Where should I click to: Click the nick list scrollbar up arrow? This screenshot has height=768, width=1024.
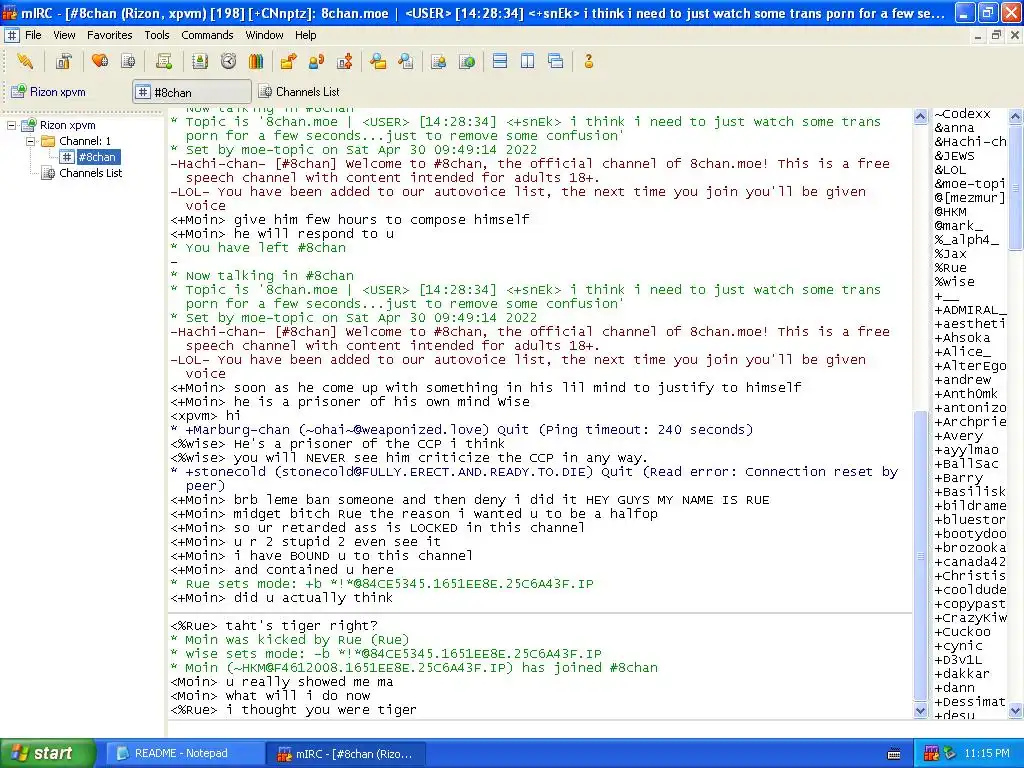click(1016, 117)
